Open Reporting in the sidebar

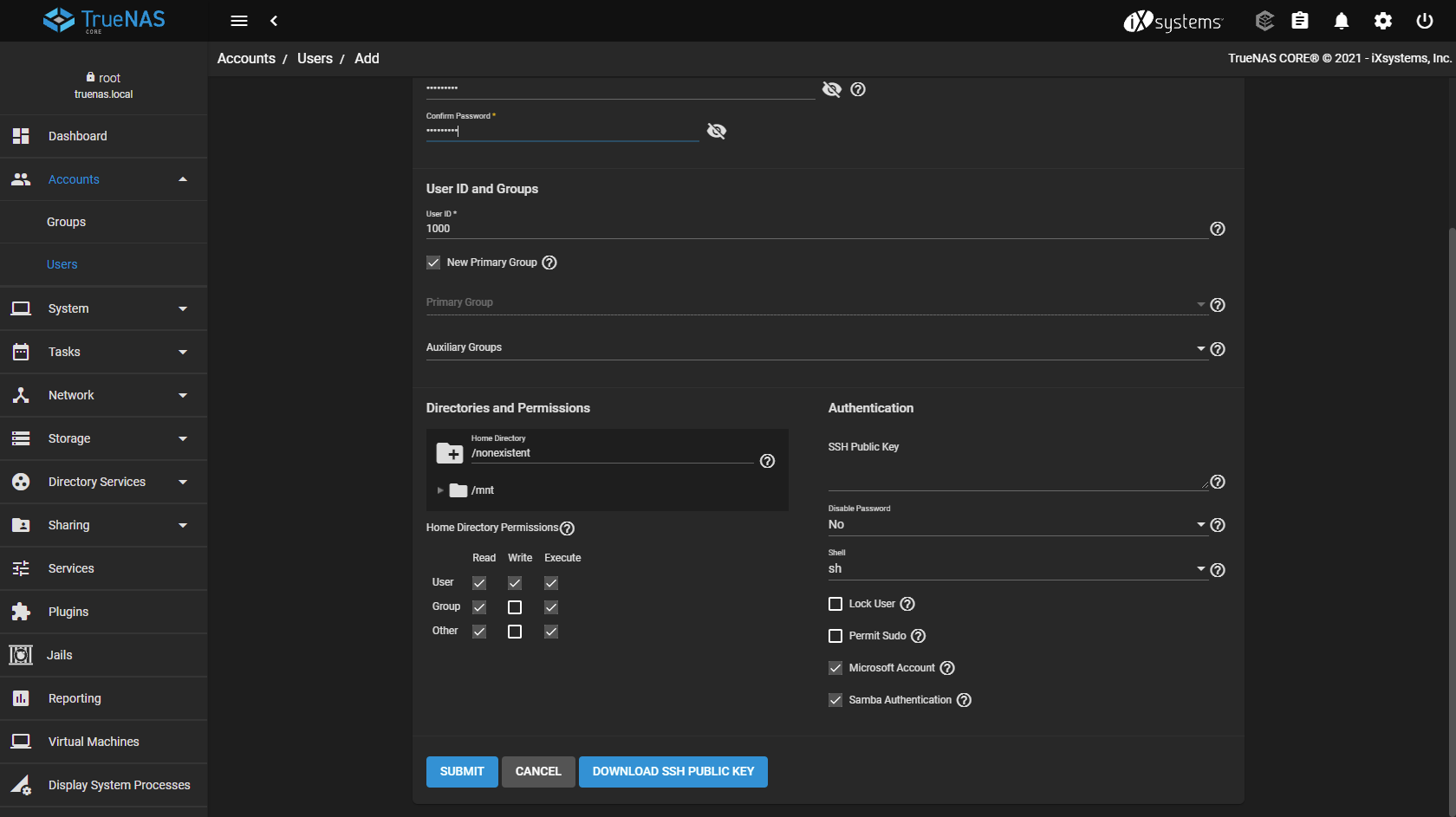coord(103,698)
